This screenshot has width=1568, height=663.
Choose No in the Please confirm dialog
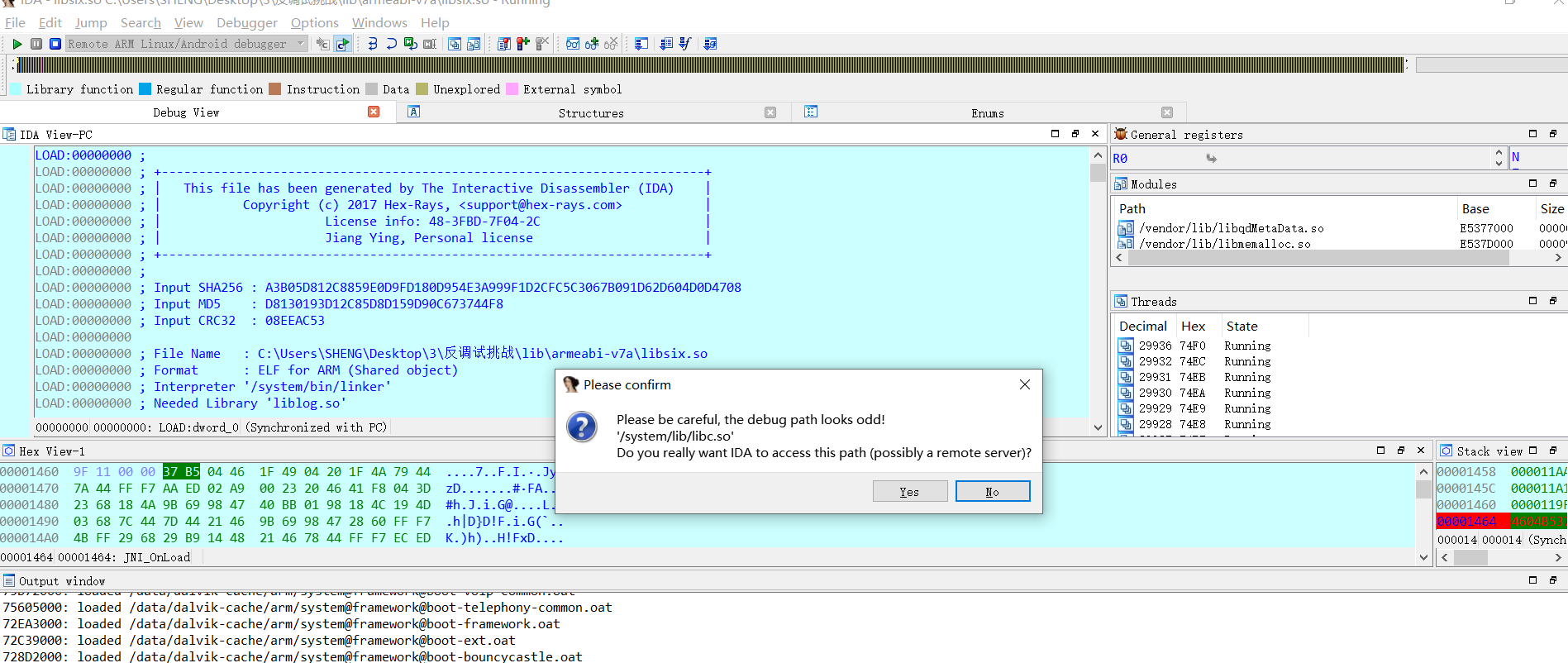click(x=993, y=492)
